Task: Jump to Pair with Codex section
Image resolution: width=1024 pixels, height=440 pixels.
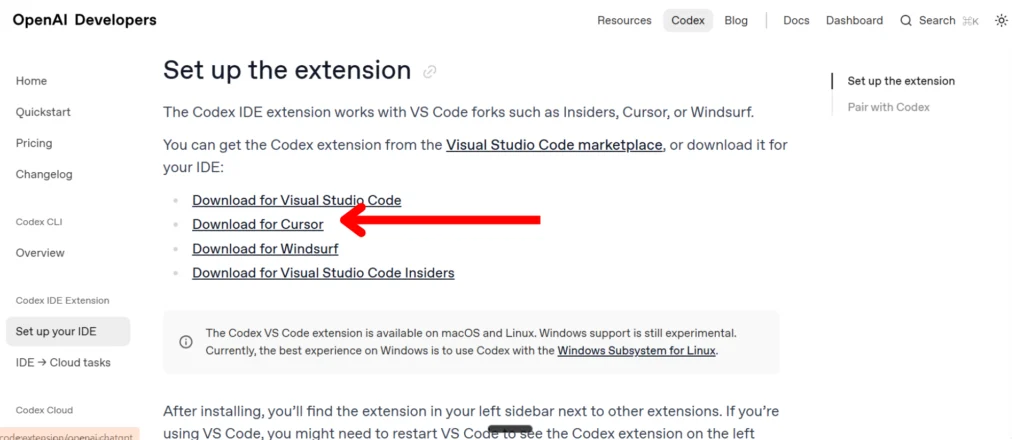Action: 888,107
